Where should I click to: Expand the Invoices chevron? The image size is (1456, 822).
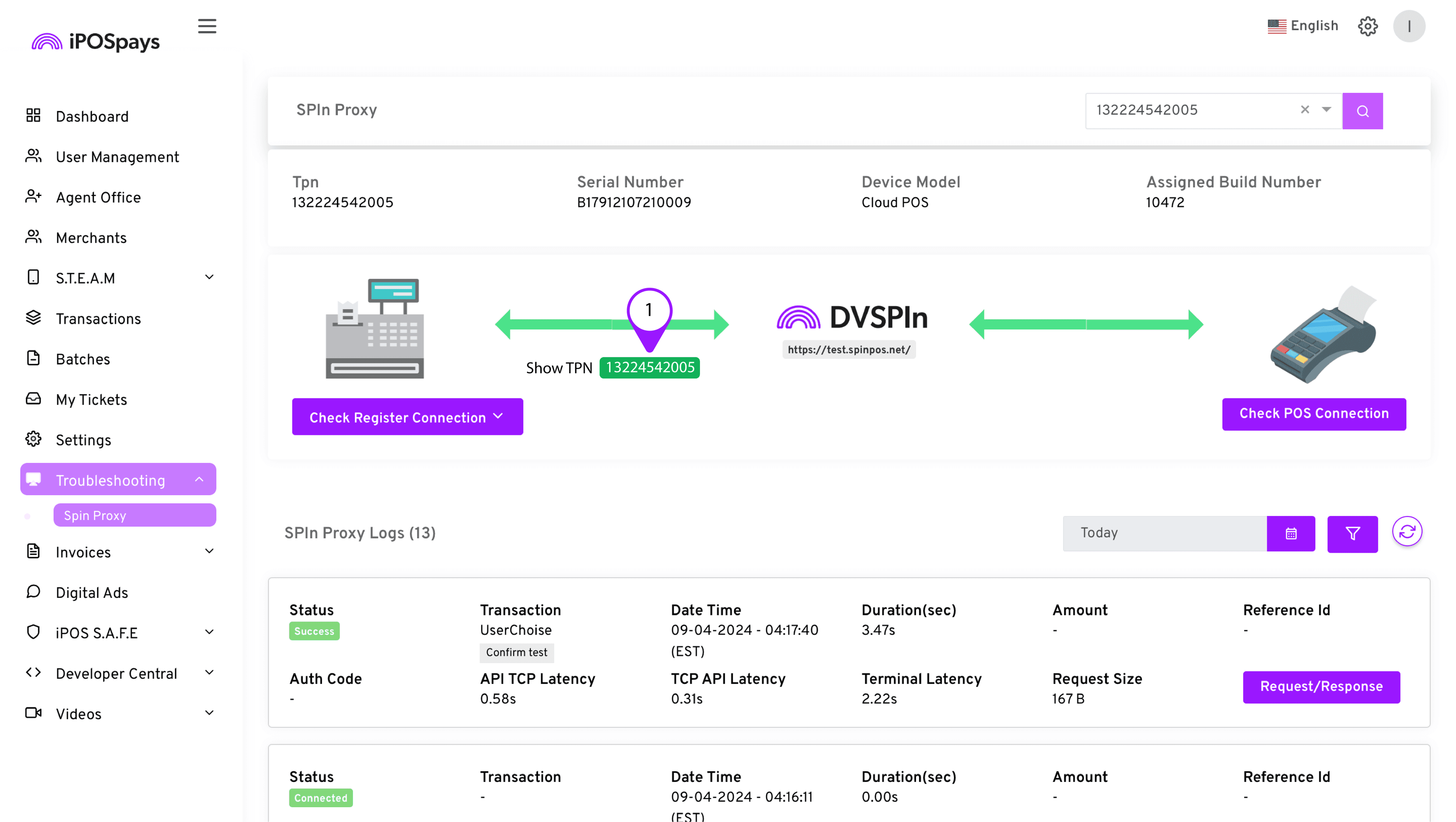209,552
